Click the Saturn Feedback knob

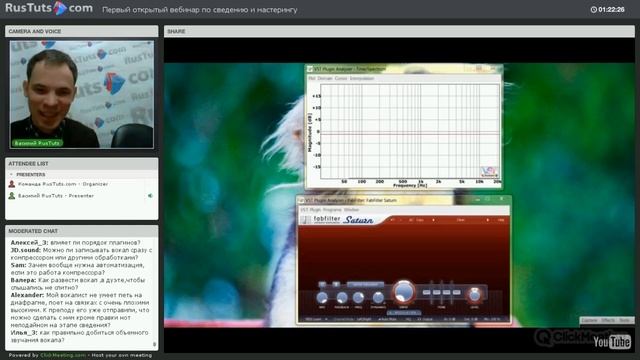342,298
